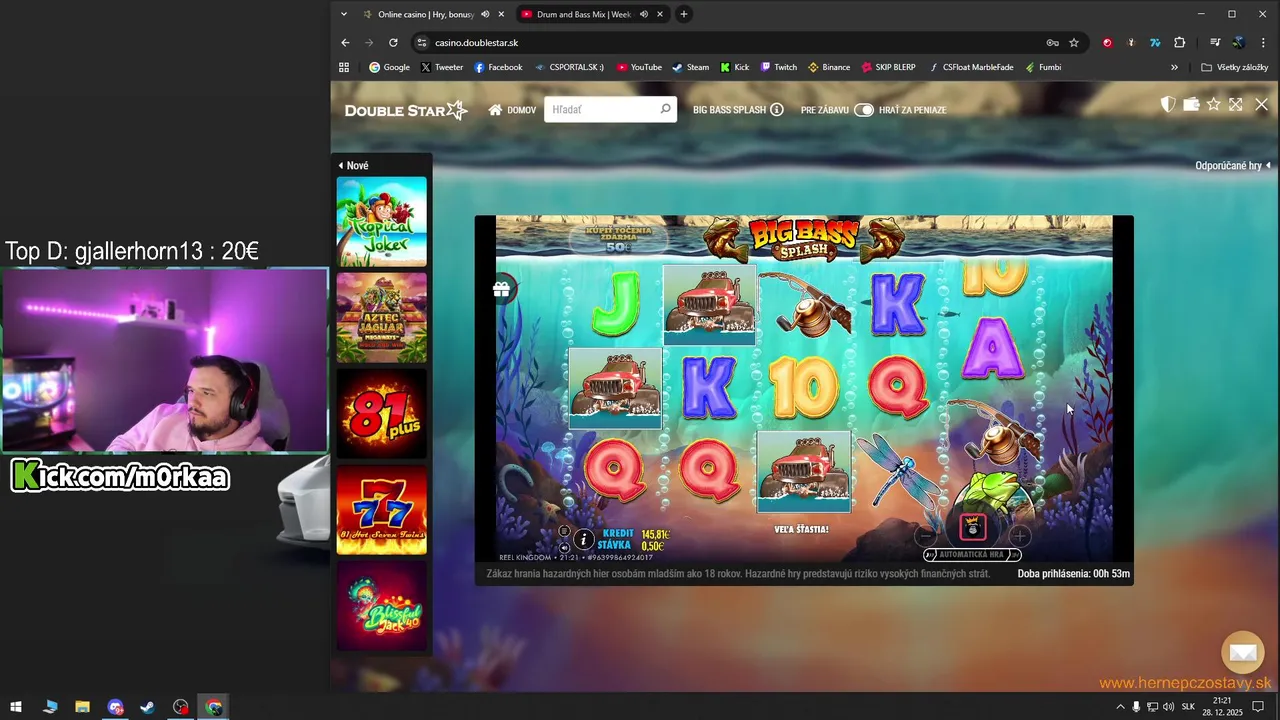Open the 81 Hot Seven Twins thumbnail
The width and height of the screenshot is (1280, 720).
point(381,509)
